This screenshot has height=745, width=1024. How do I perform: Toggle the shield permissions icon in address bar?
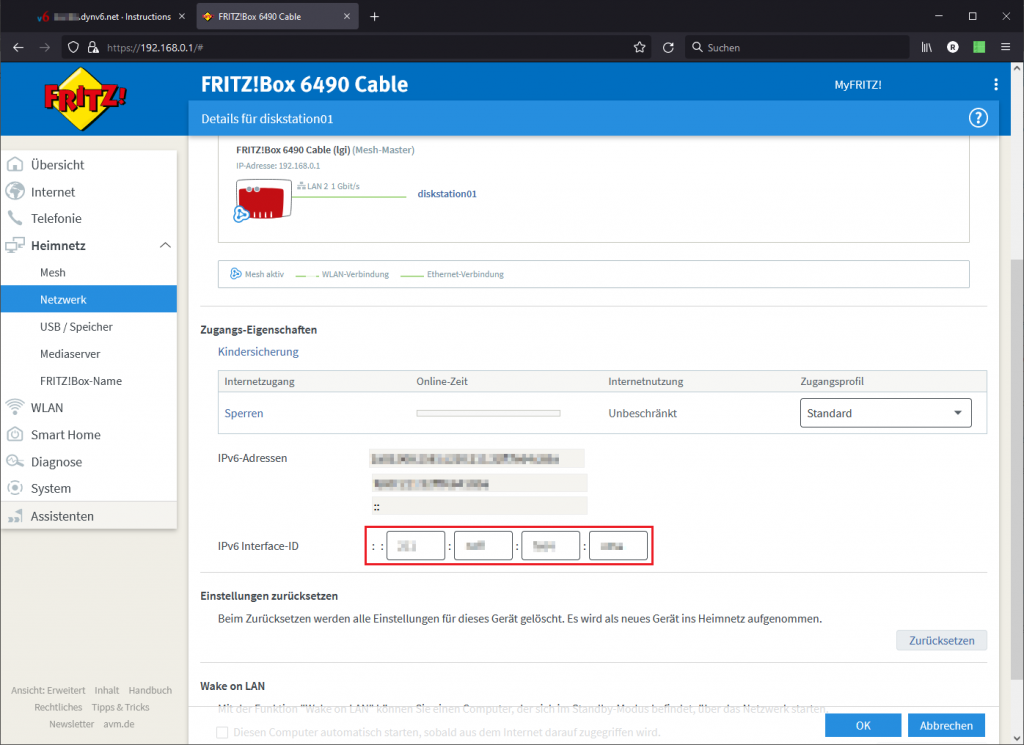point(74,46)
